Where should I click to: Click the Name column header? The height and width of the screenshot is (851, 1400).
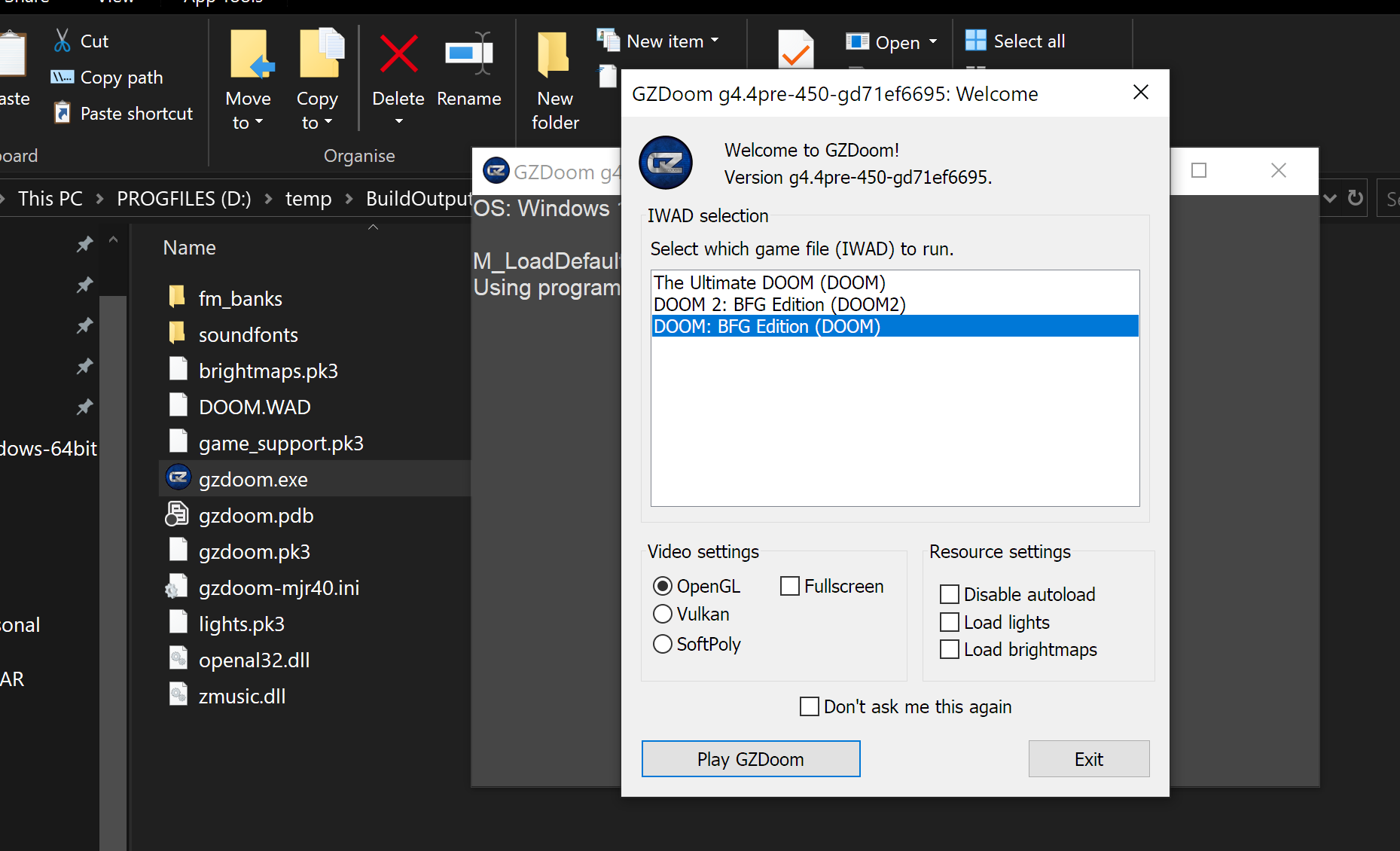coord(189,247)
